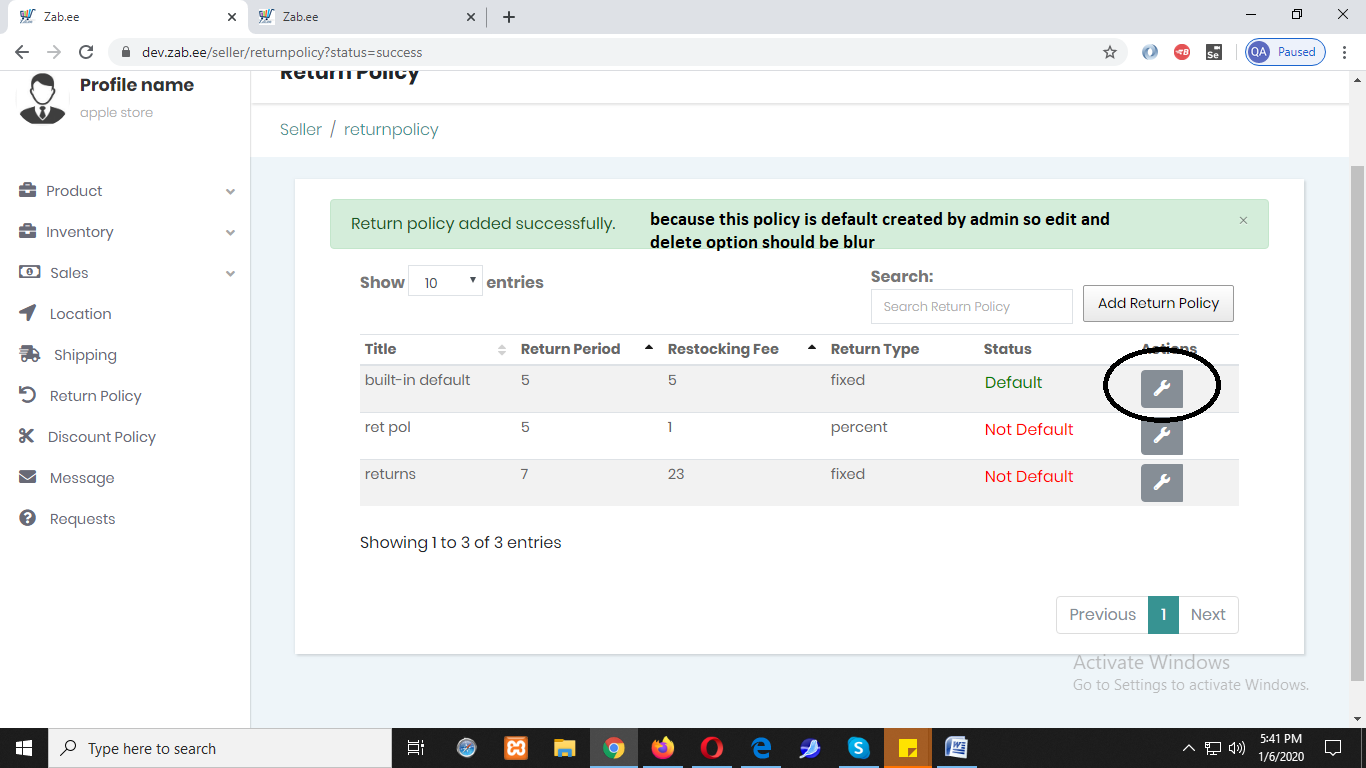Click the profile avatar picture
This screenshot has height=768, width=1366.
tap(42, 98)
